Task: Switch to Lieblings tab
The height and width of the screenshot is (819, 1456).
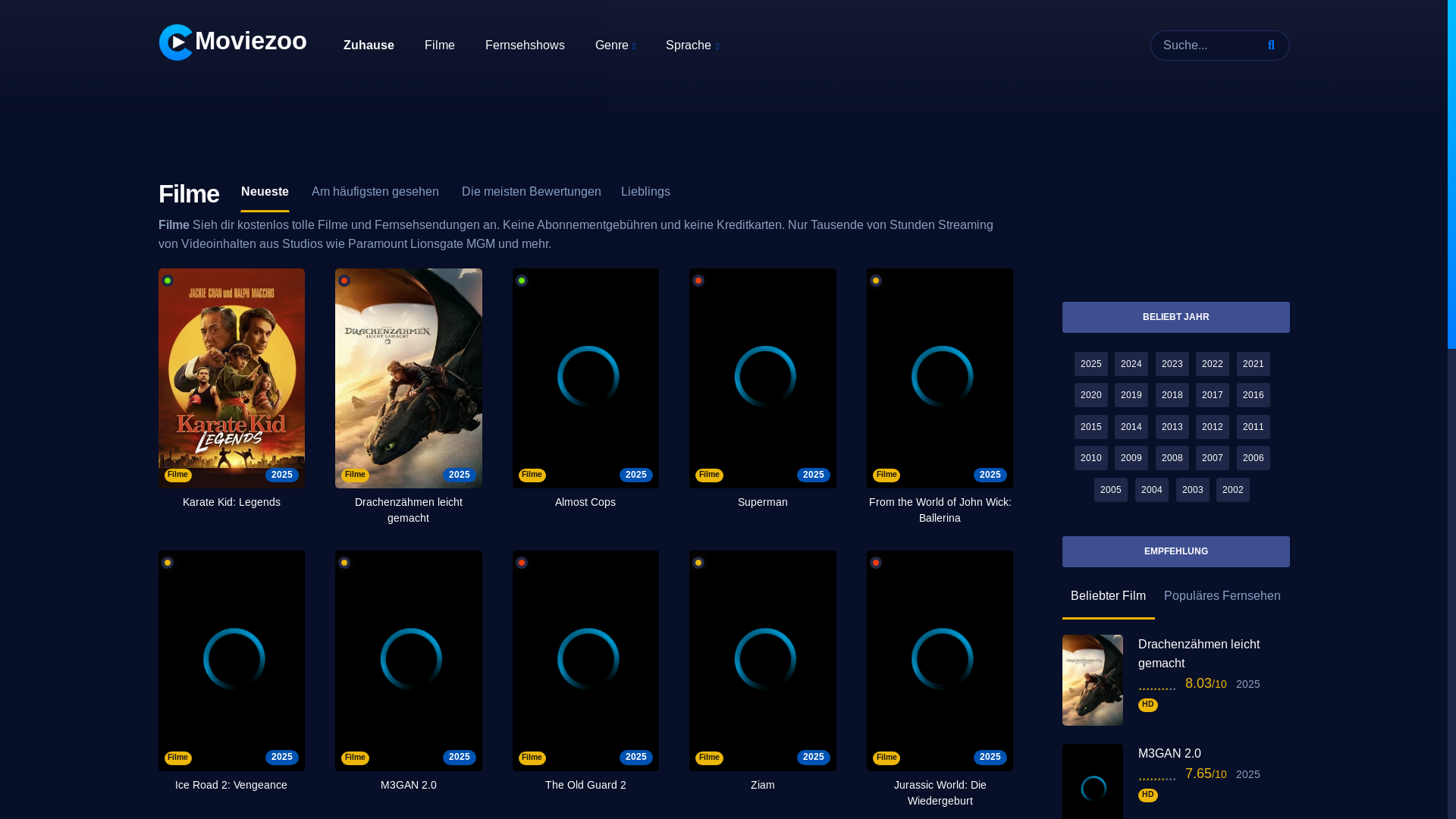Action: [x=645, y=192]
